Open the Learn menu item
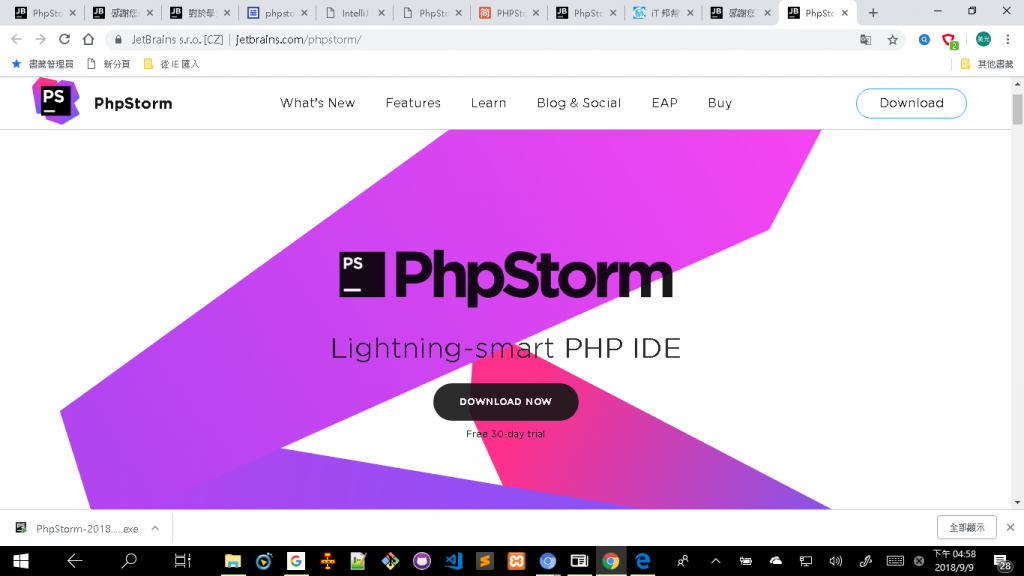 click(x=488, y=103)
